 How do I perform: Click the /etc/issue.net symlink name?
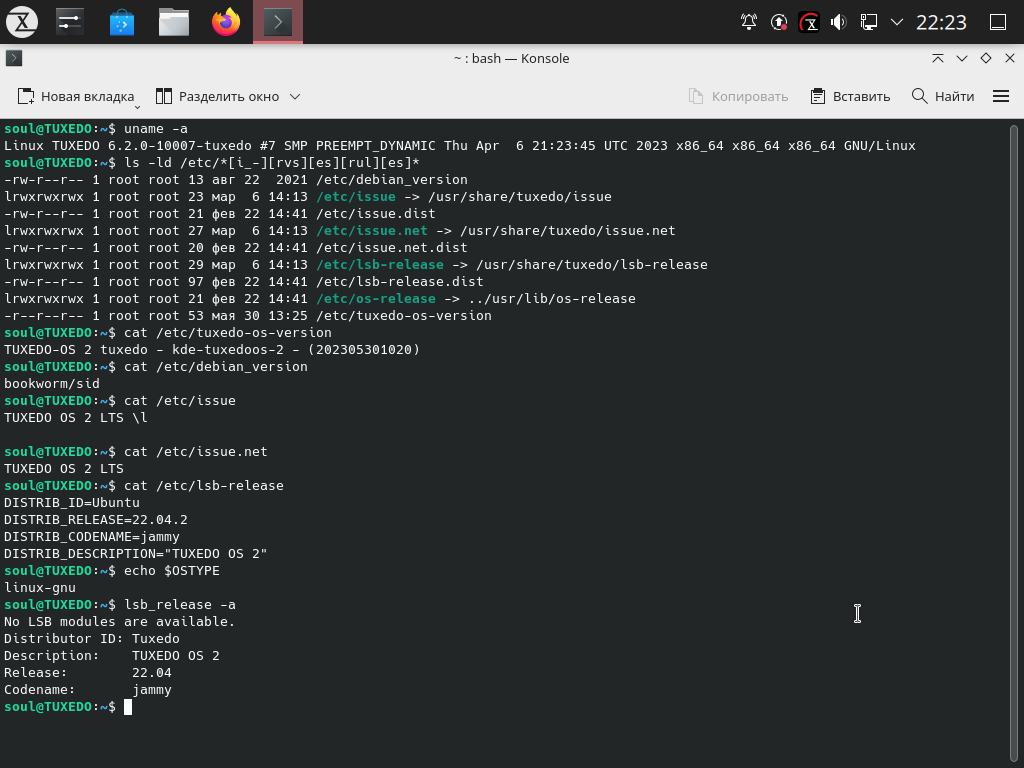pyautogui.click(x=372, y=231)
